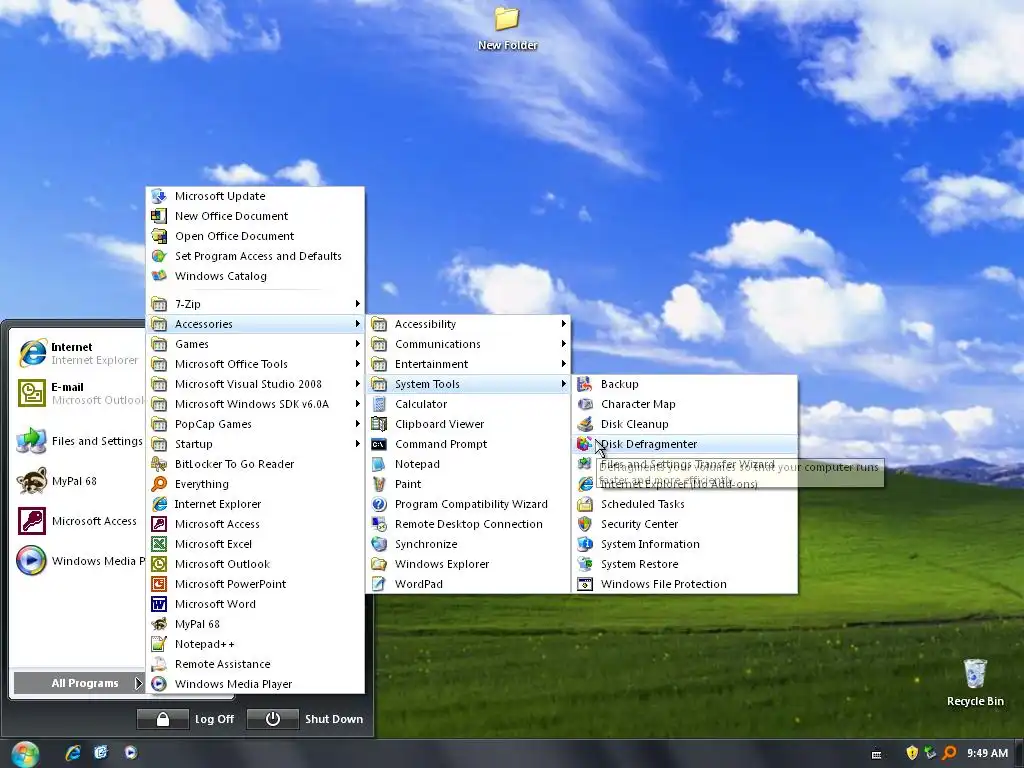Viewport: 1024px width, 768px height.
Task: Launch the Everything search program
Action: pyautogui.click(x=255, y=484)
